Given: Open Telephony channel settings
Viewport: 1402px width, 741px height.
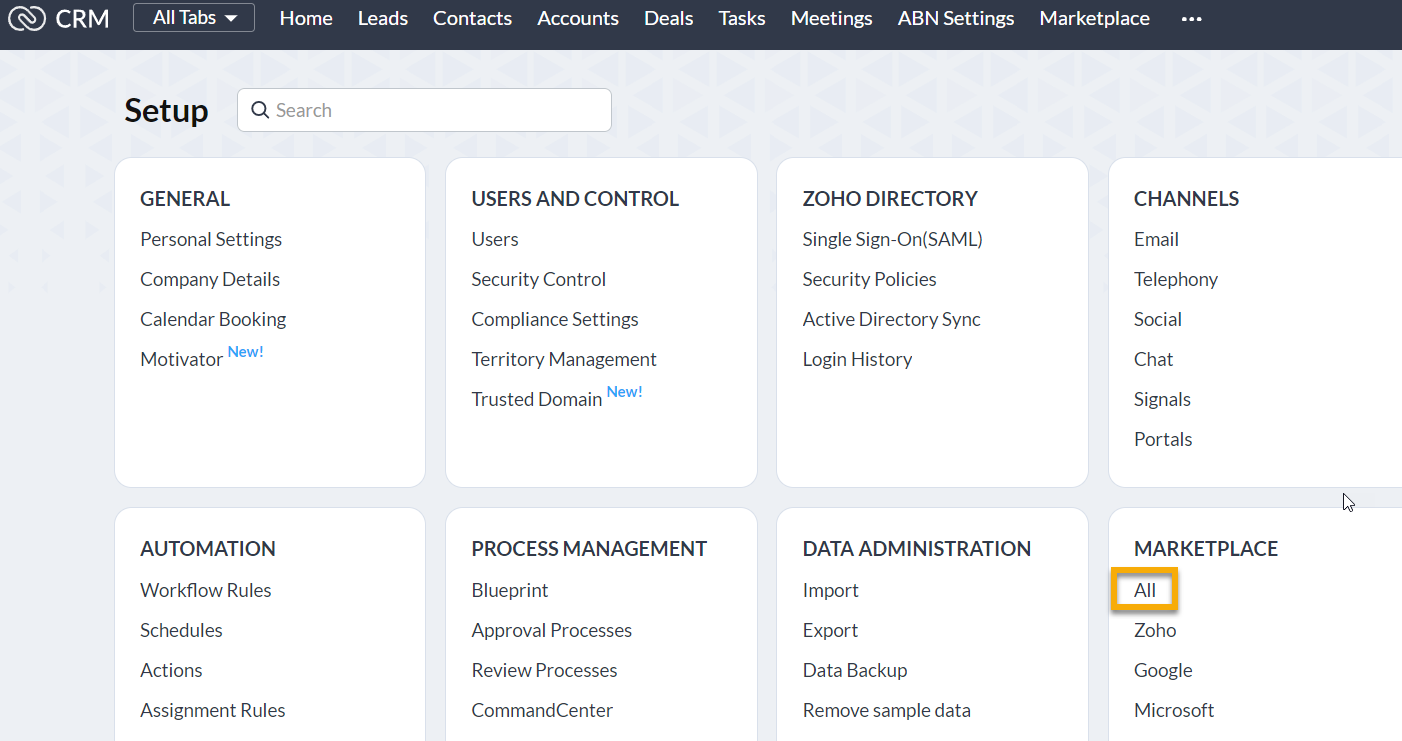Looking at the screenshot, I should point(1176,279).
